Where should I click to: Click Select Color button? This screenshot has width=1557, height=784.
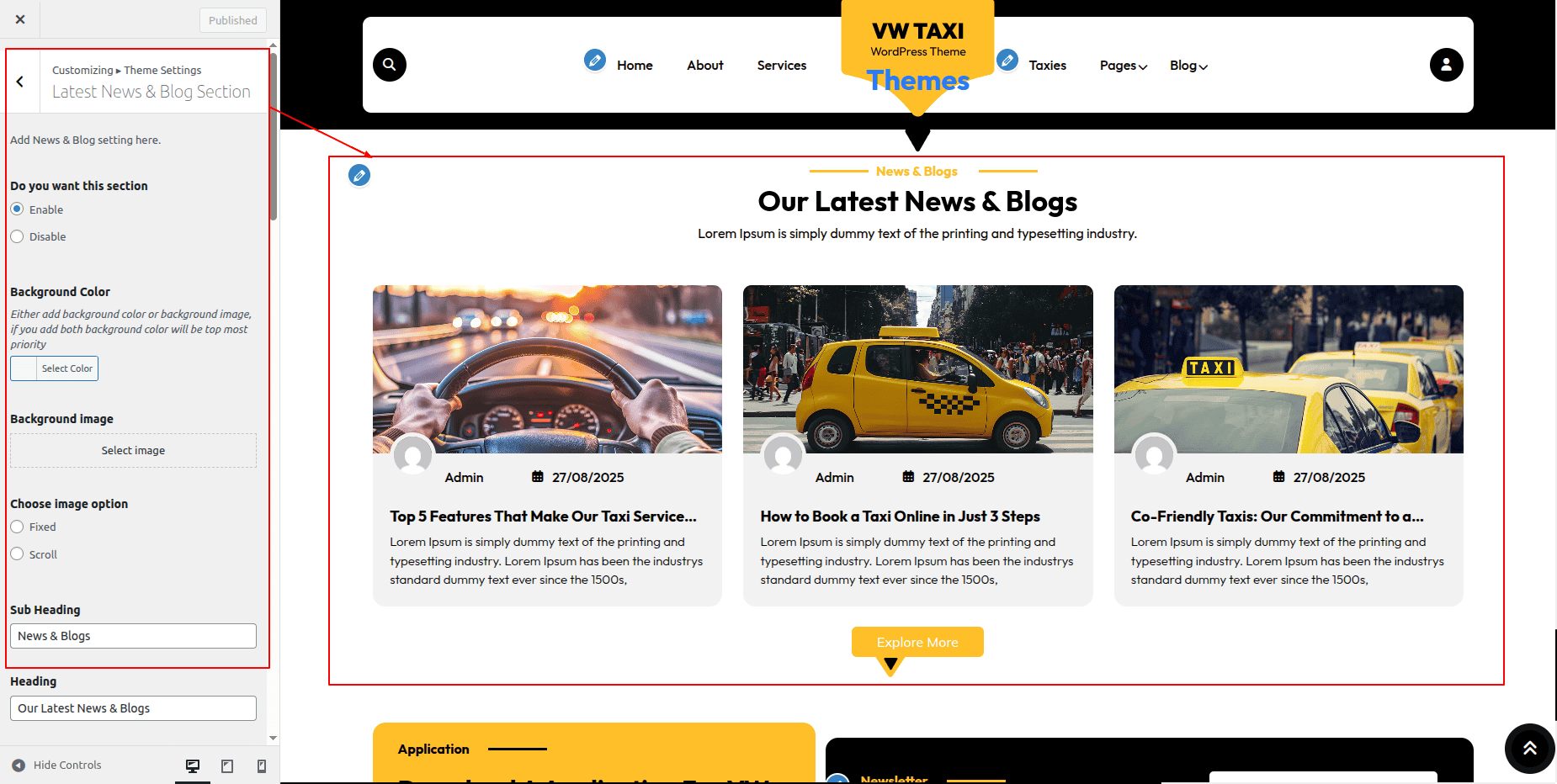(x=67, y=368)
